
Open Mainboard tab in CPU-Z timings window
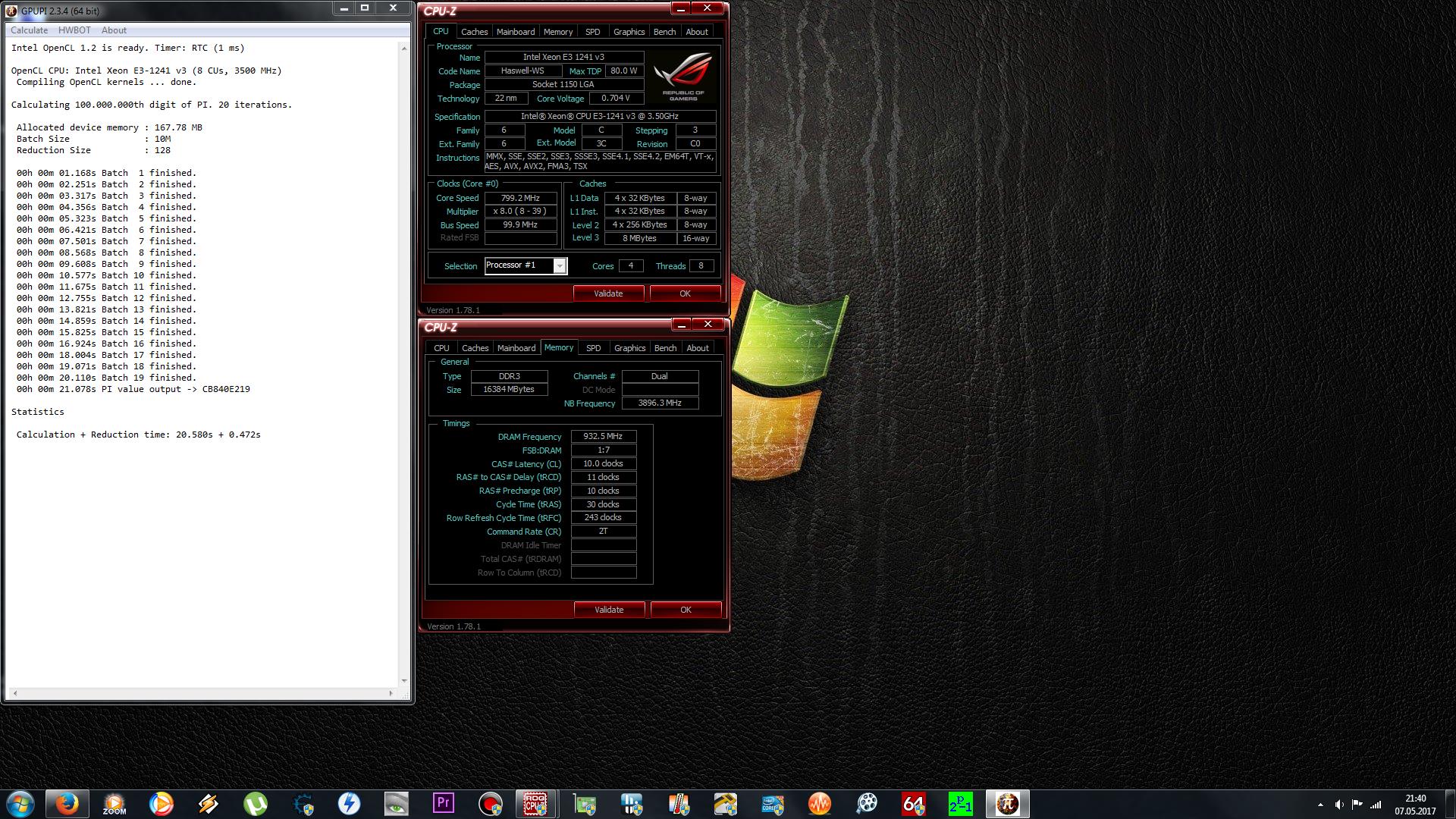tap(516, 348)
